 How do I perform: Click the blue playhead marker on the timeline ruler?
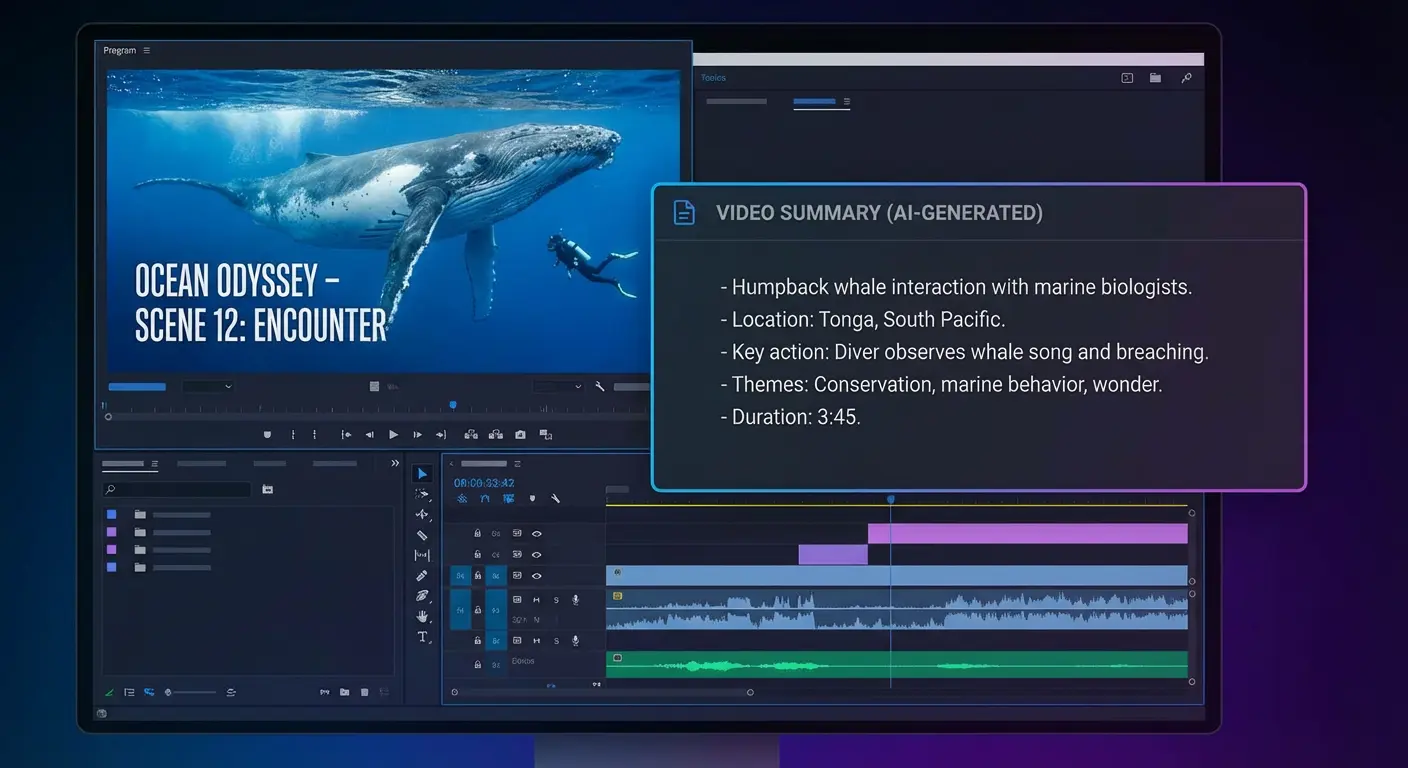point(890,499)
